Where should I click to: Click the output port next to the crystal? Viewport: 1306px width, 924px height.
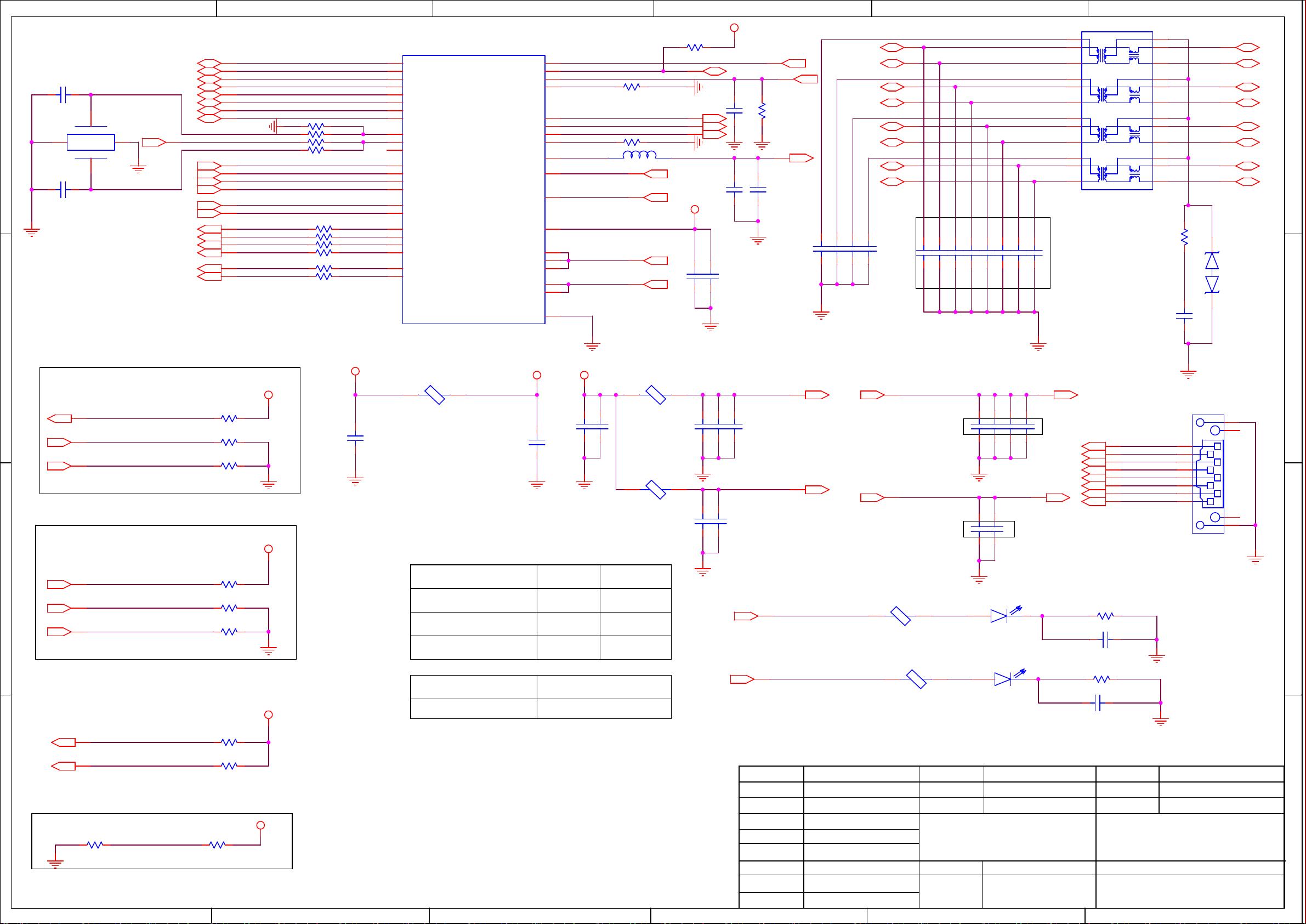coord(154,142)
